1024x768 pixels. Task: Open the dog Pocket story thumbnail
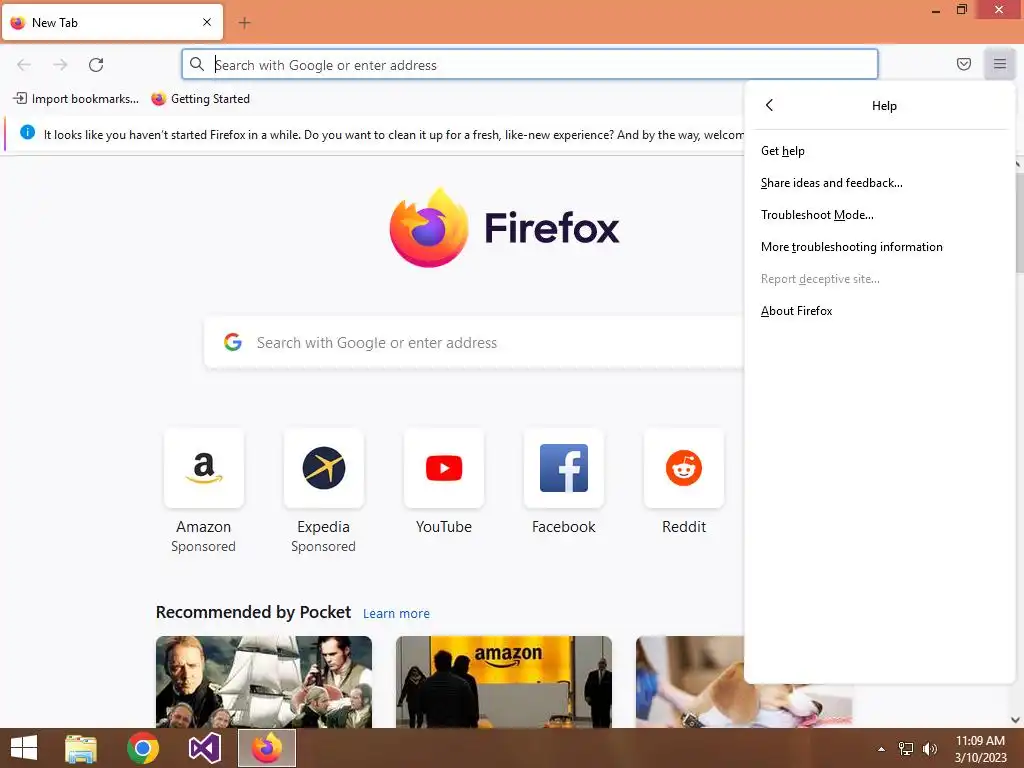pos(690,682)
